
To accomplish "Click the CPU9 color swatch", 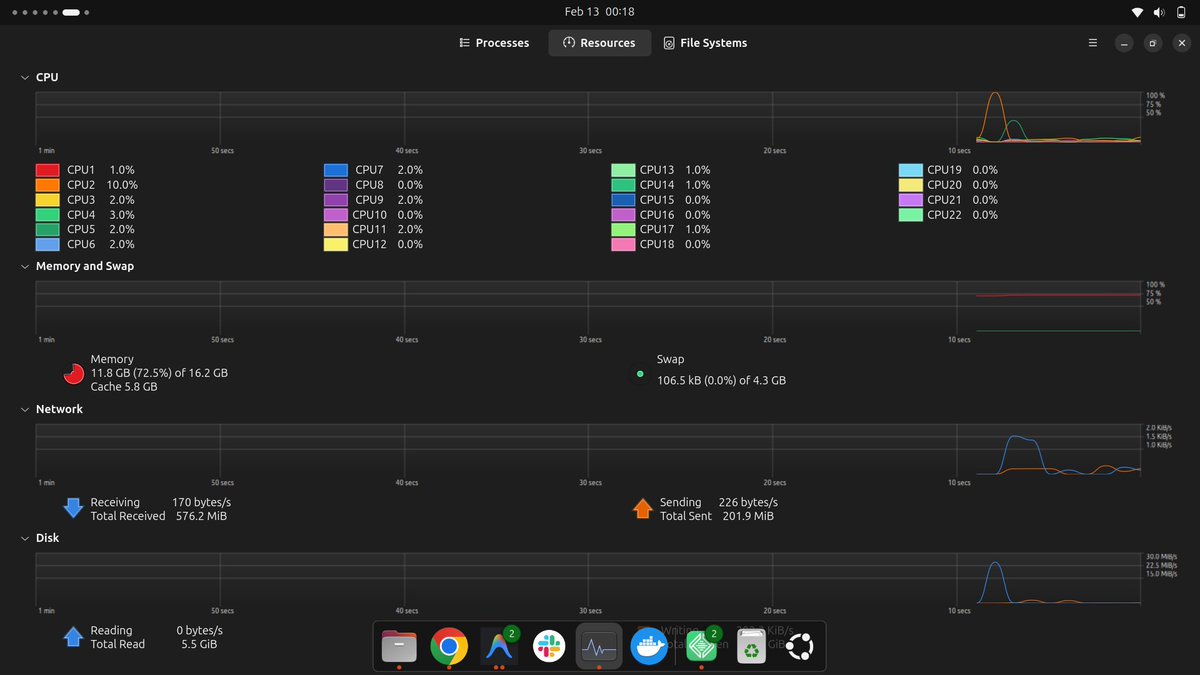I will pyautogui.click(x=335, y=200).
